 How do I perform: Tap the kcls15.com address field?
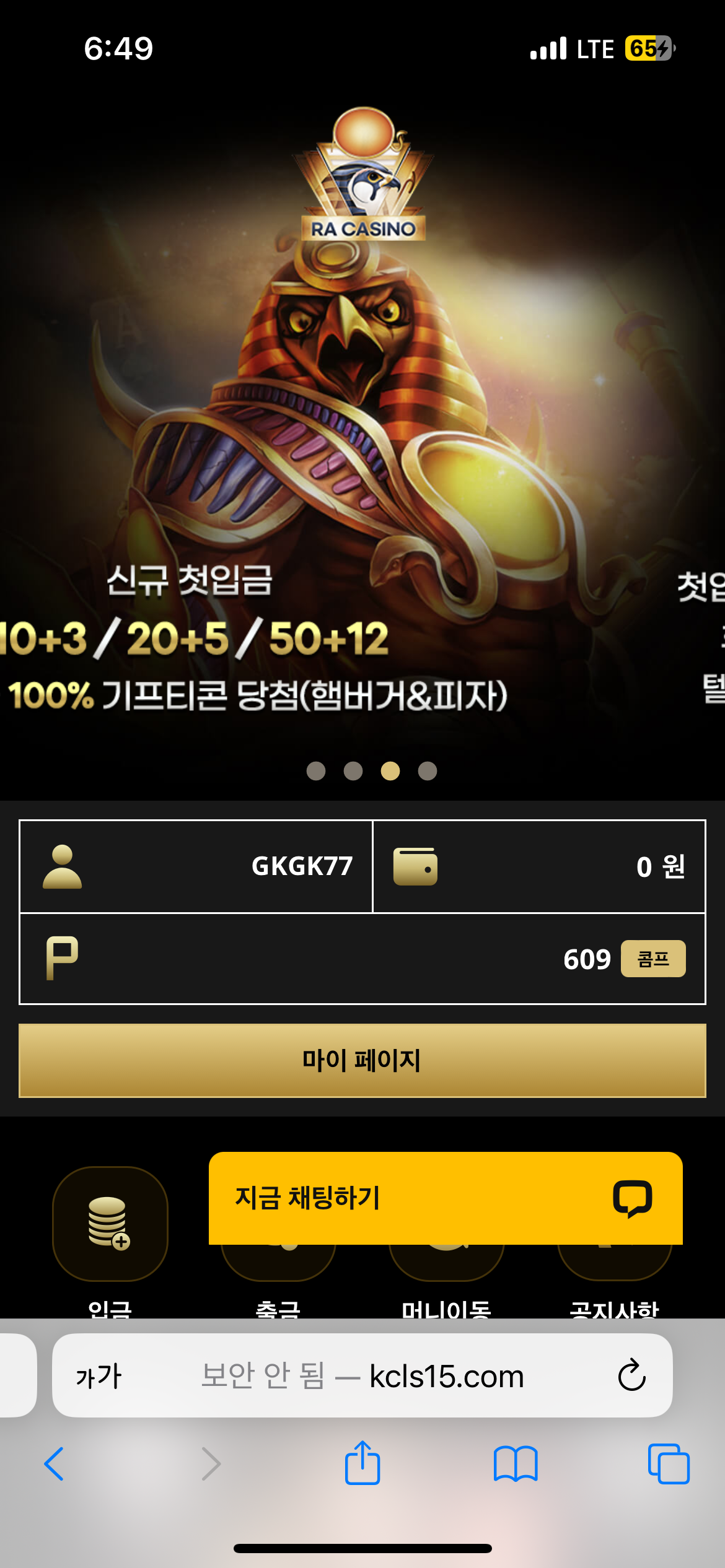coord(362,1375)
